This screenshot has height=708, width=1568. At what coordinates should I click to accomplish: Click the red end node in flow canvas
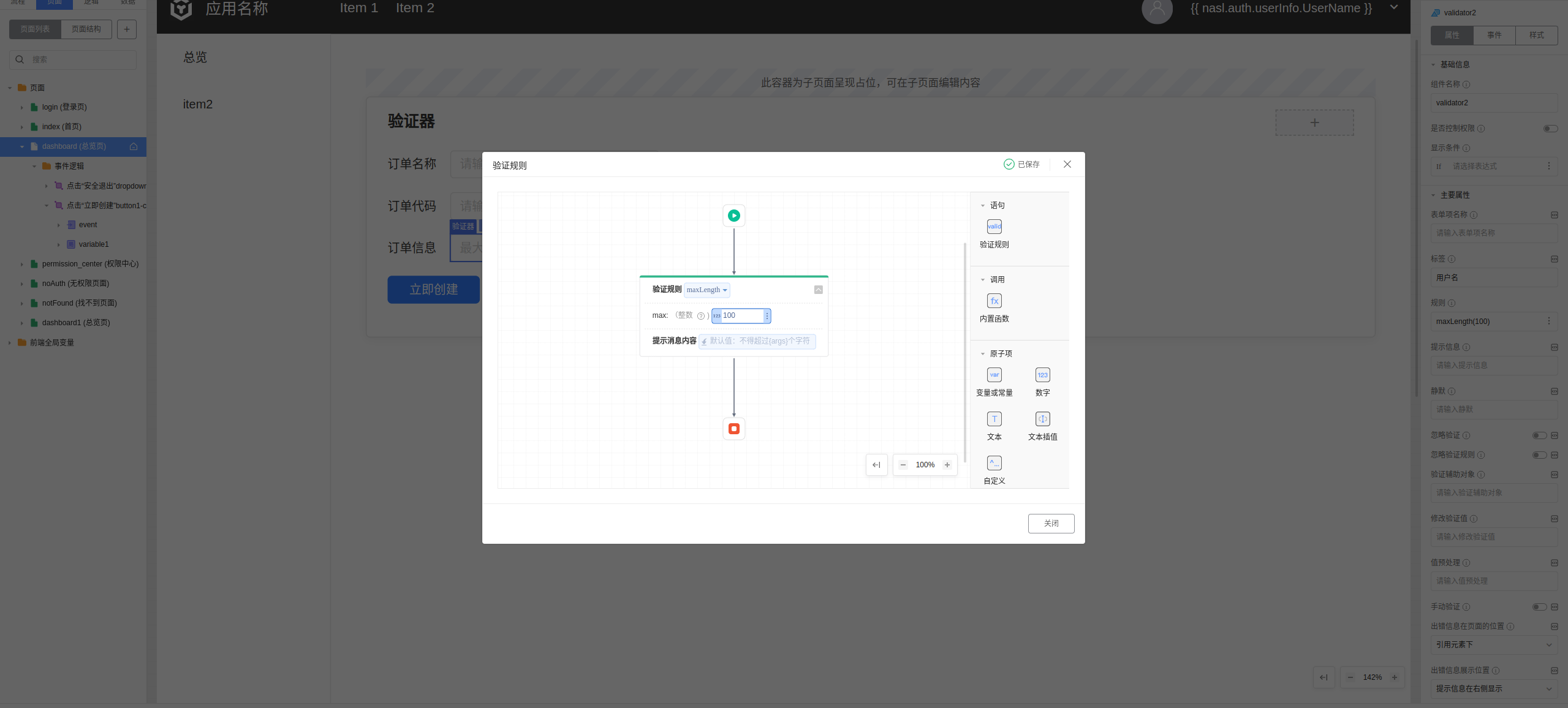733,429
